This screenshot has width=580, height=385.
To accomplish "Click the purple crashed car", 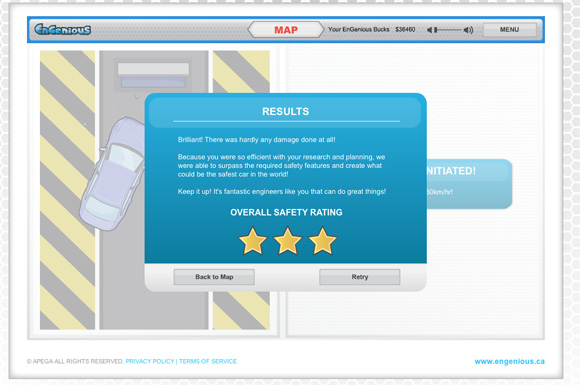I will click(x=112, y=174).
